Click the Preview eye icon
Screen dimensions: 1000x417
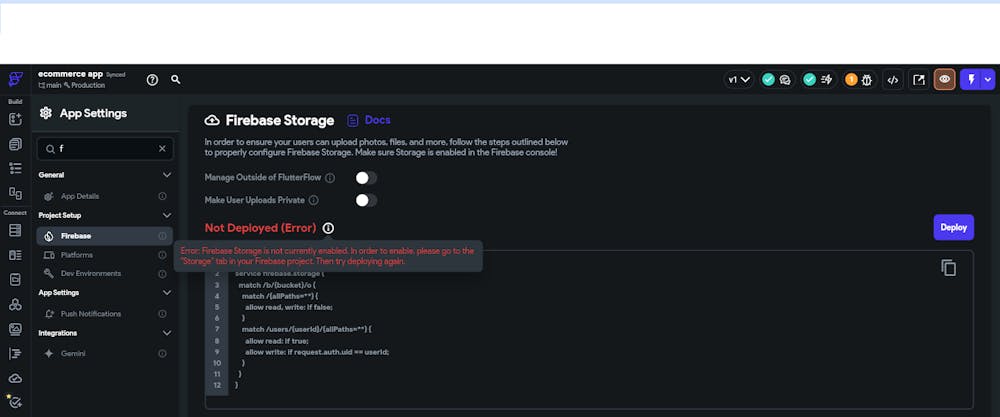coord(945,80)
